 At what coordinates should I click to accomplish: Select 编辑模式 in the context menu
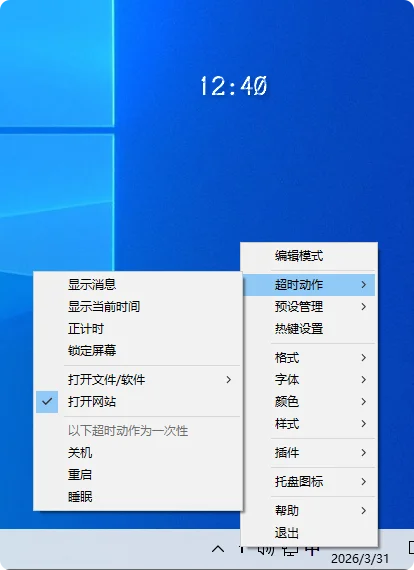tap(309, 256)
